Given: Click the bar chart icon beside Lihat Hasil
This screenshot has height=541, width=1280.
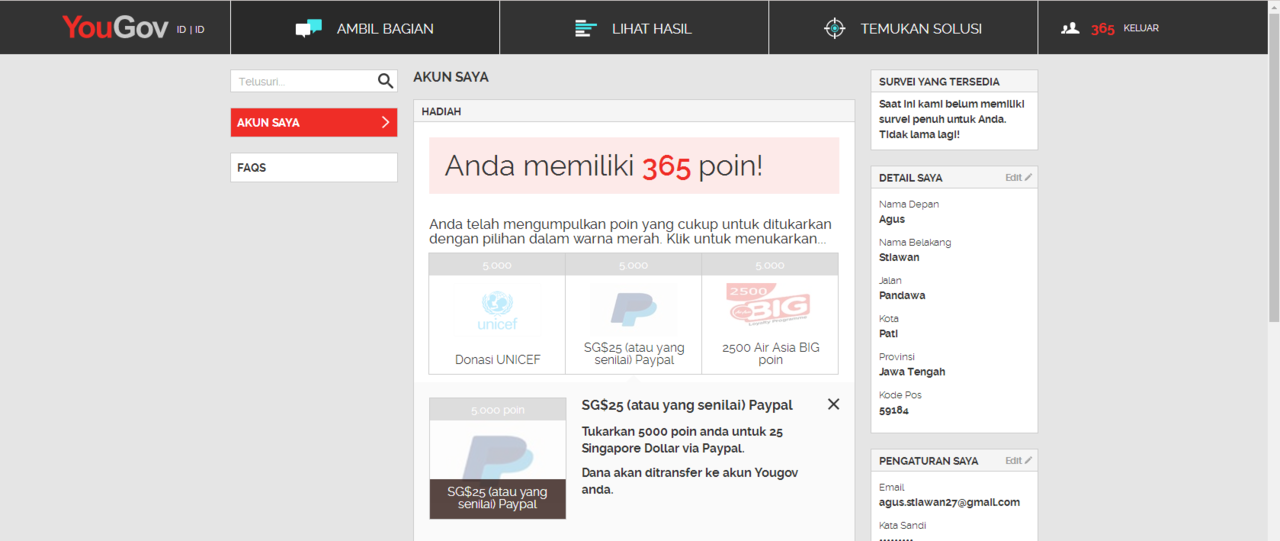Looking at the screenshot, I should 586,28.
